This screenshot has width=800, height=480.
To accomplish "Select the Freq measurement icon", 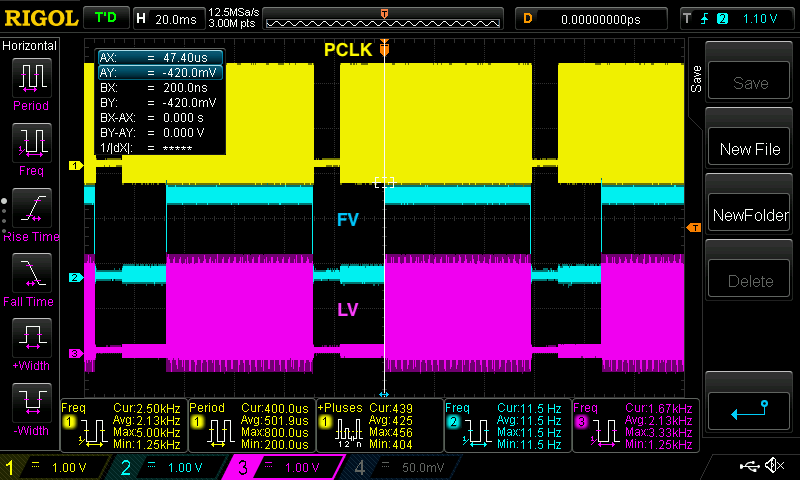I will [32, 142].
